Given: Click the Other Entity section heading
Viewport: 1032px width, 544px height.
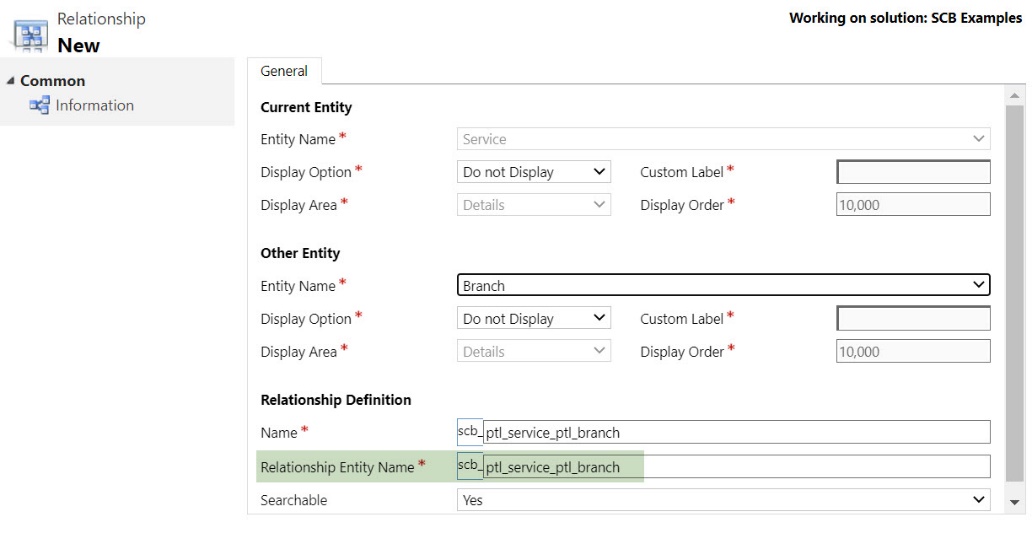Looking at the screenshot, I should [300, 253].
